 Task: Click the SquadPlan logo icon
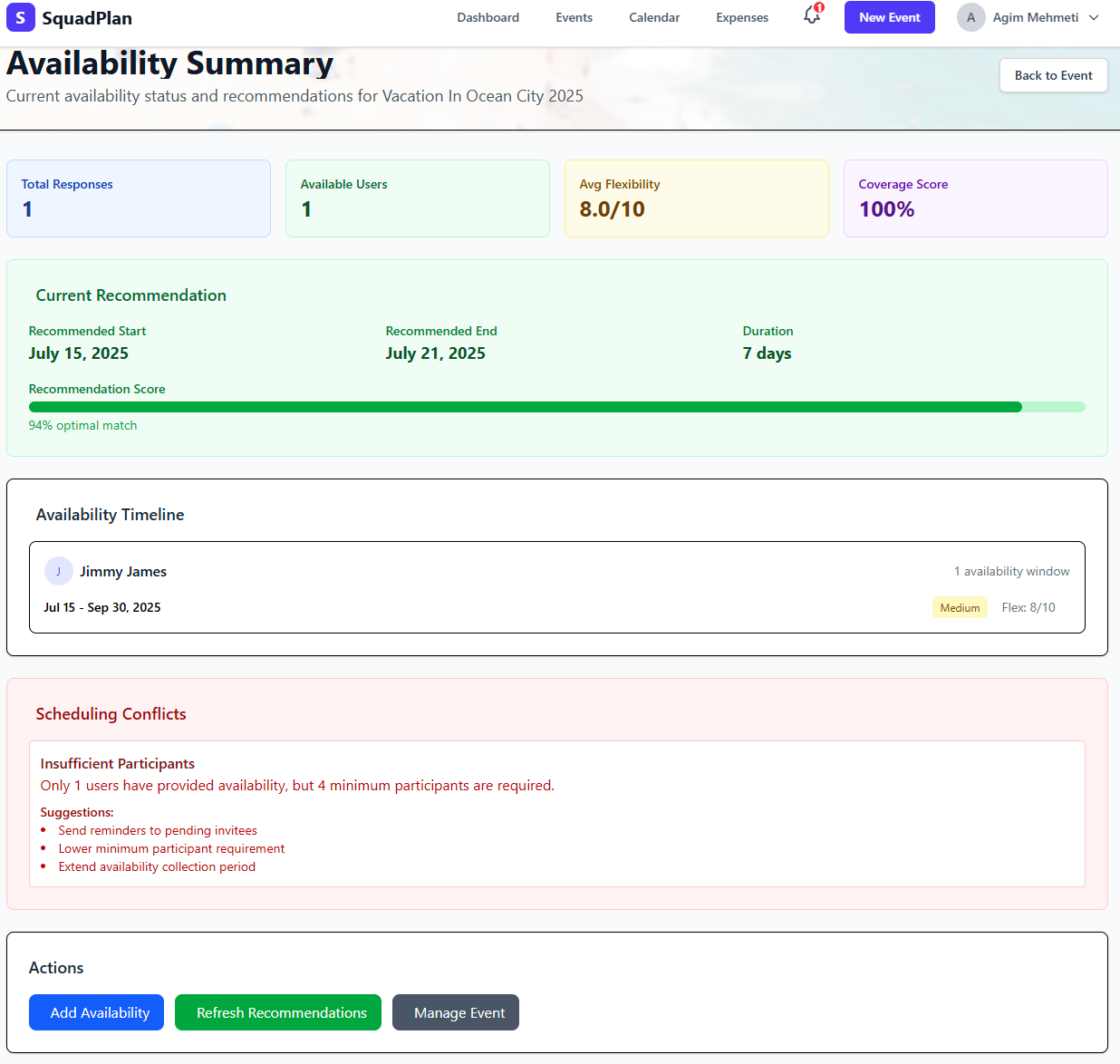coord(21,17)
